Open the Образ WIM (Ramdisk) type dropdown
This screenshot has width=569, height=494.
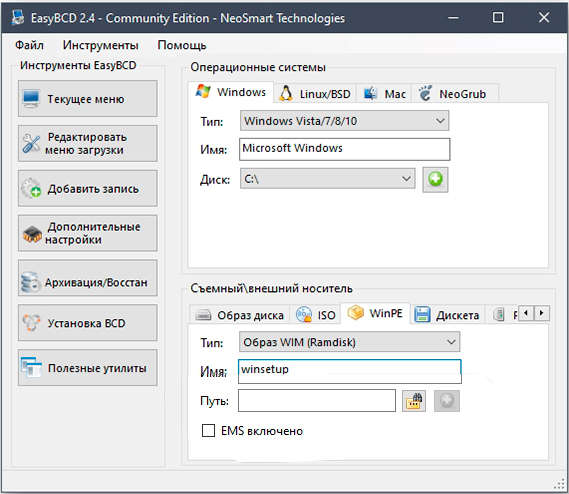(x=349, y=342)
